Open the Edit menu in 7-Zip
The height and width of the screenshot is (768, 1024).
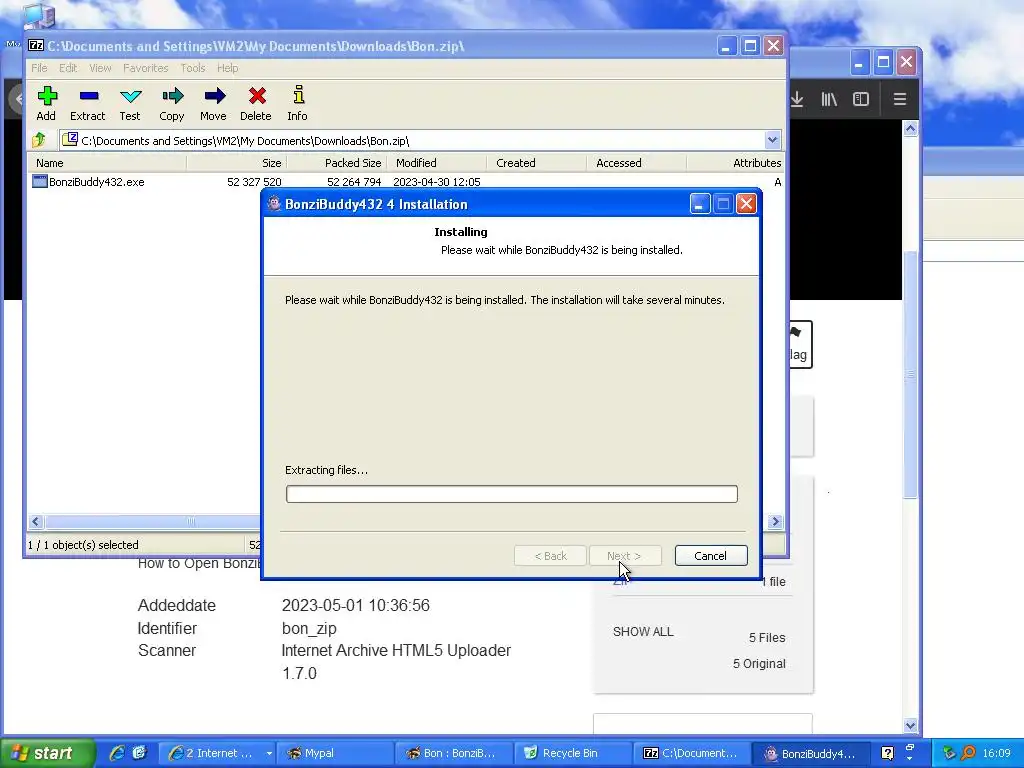point(68,68)
